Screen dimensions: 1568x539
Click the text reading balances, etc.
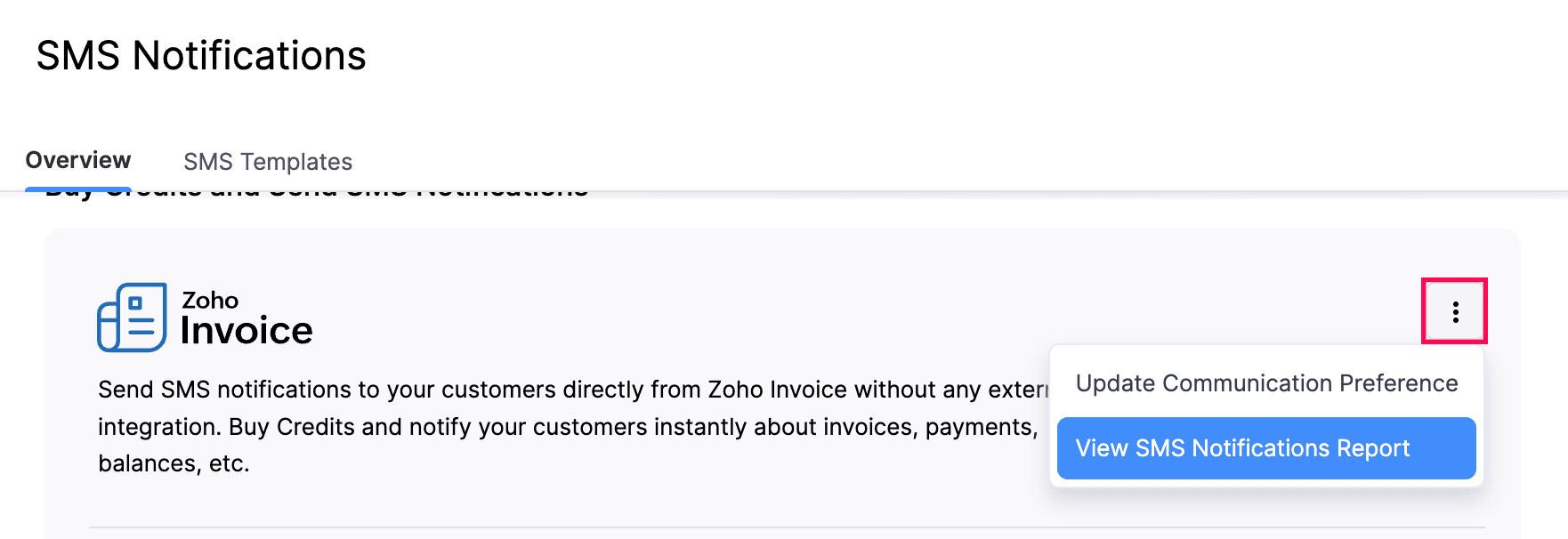coord(174,463)
